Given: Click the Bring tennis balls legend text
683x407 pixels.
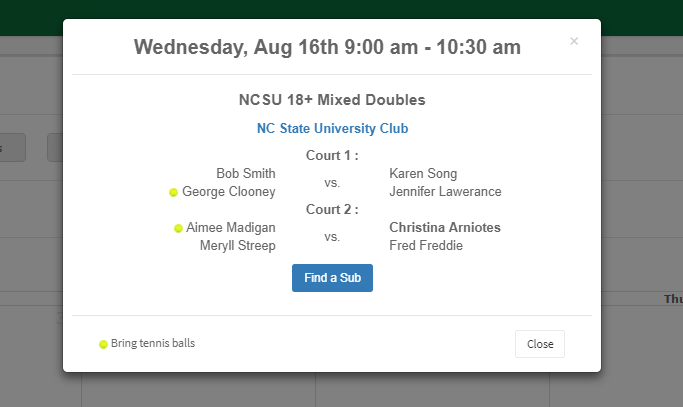Looking at the screenshot, I should point(153,344).
